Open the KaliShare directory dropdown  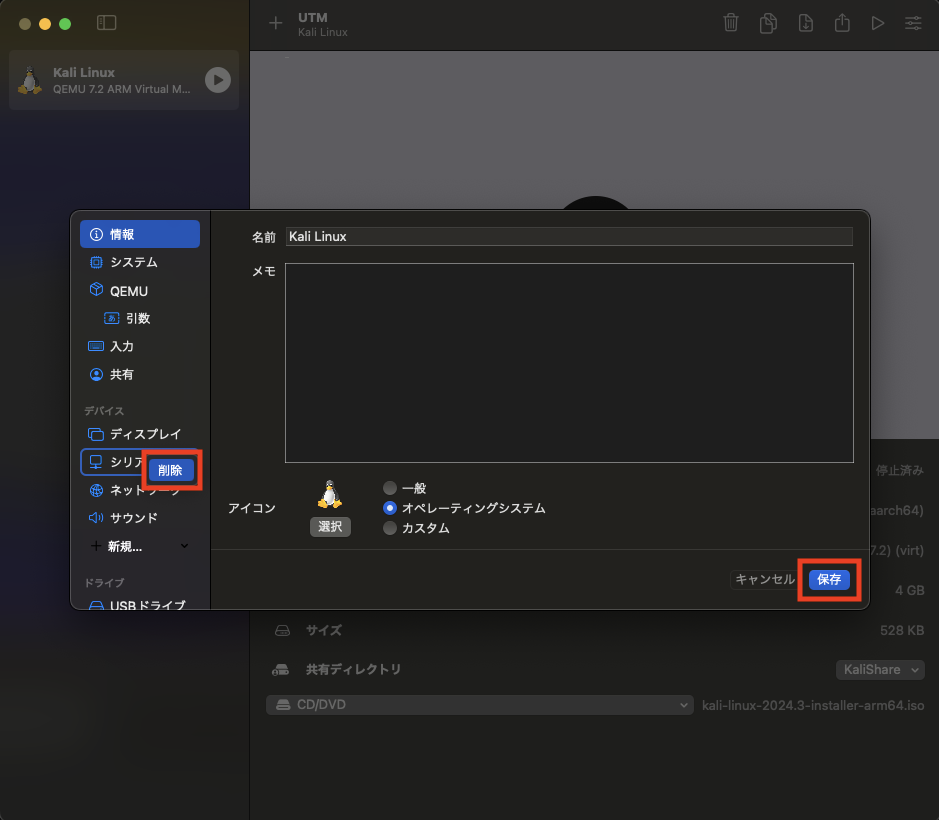point(879,669)
